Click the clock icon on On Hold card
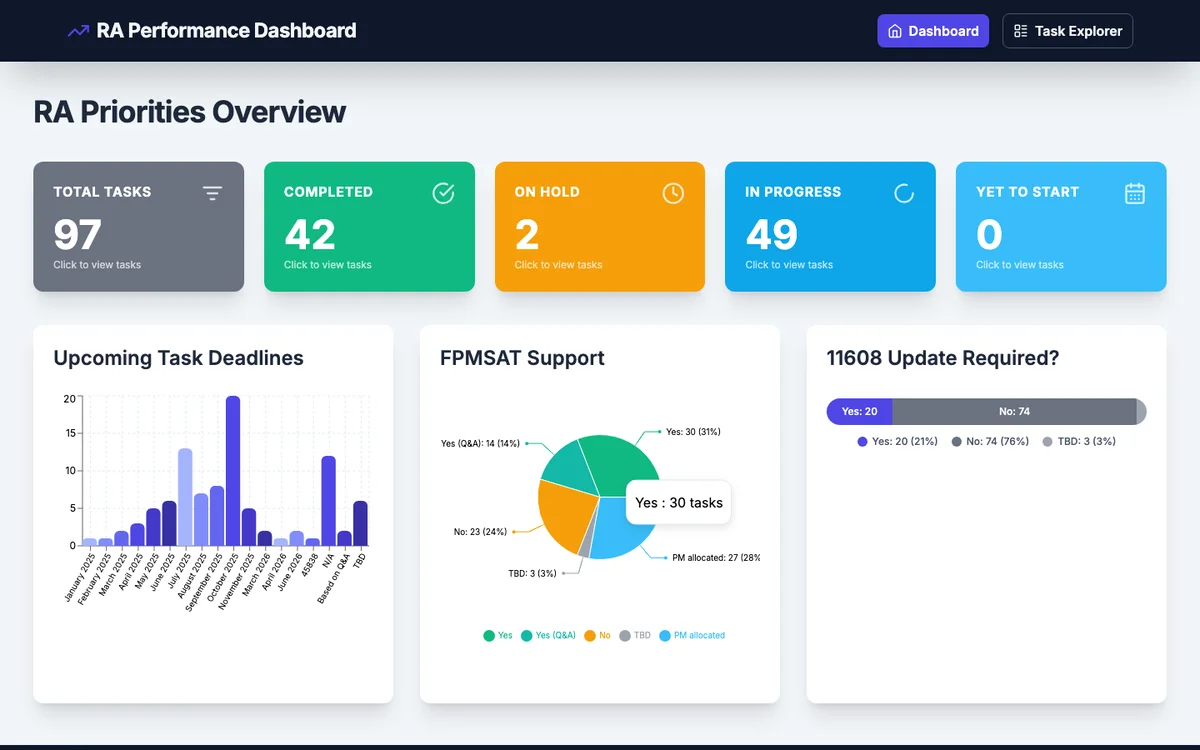The height and width of the screenshot is (750, 1200). tap(673, 193)
